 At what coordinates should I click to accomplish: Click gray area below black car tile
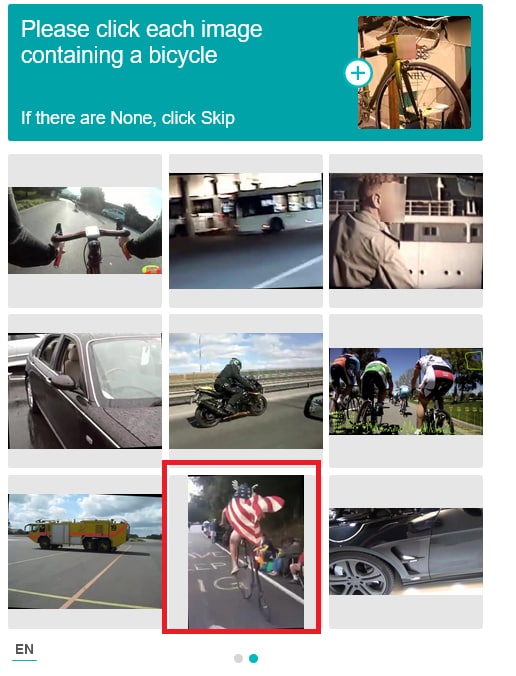(x=406, y=612)
